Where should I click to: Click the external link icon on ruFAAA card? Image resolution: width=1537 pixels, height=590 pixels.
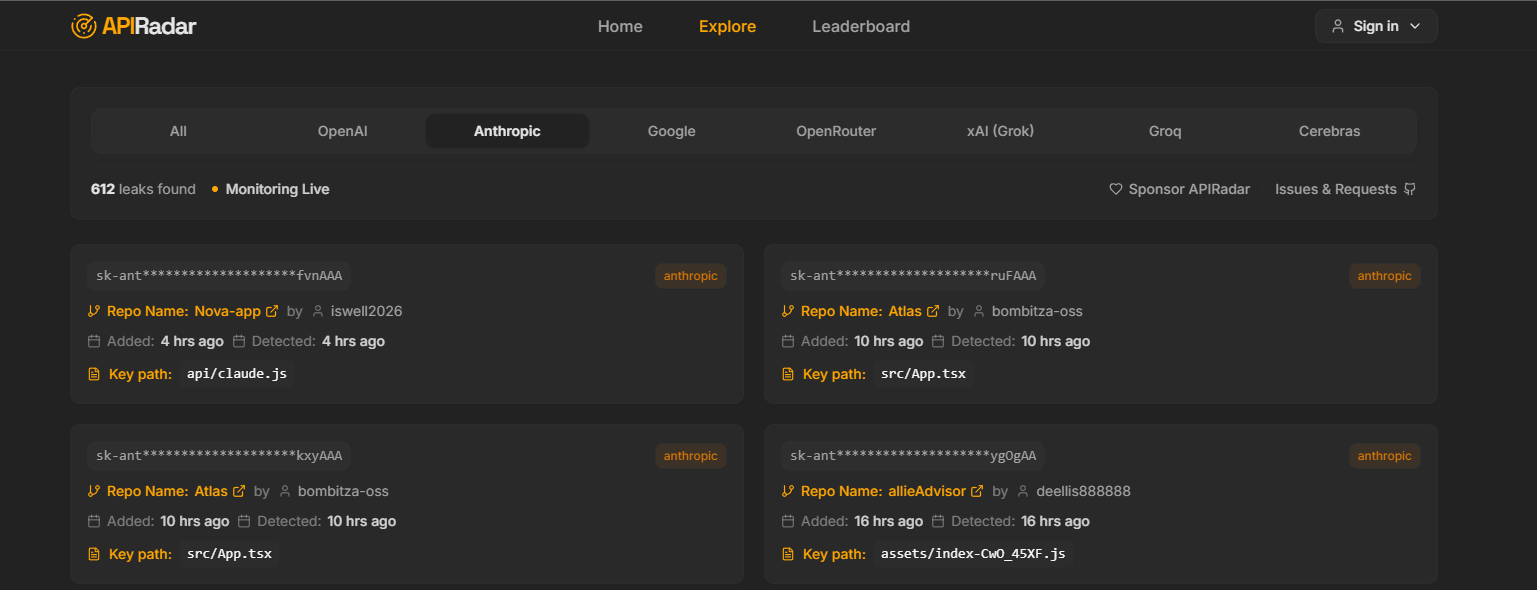click(x=933, y=311)
